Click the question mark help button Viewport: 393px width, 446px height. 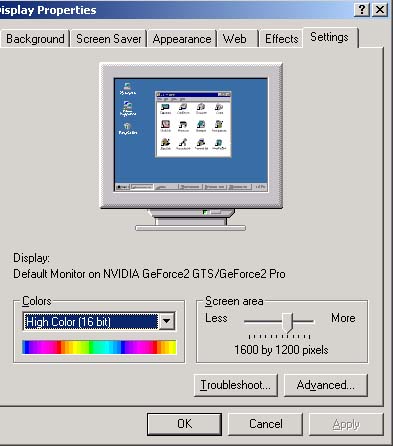click(362, 9)
